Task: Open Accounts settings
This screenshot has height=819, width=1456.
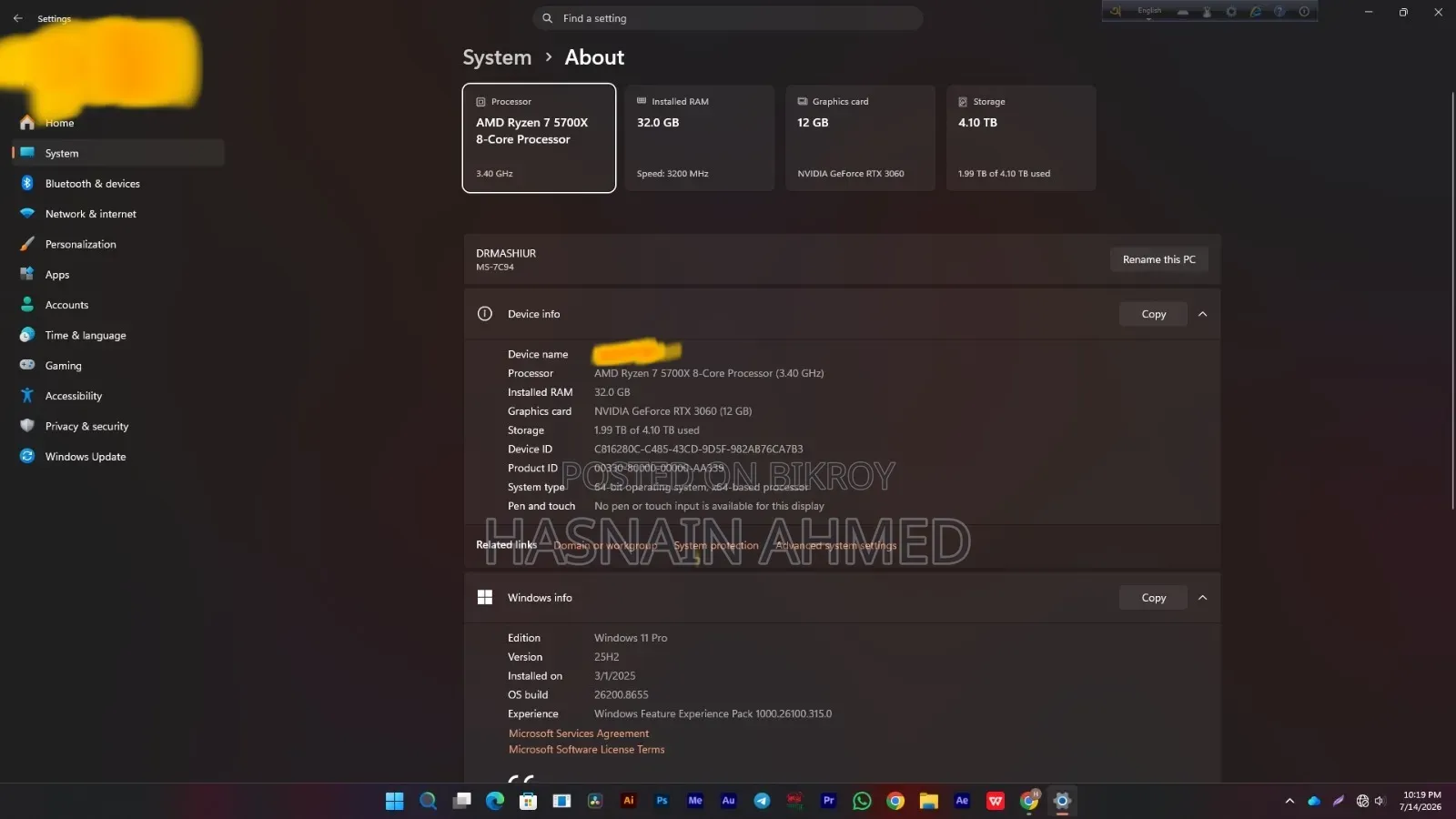Action: [x=118, y=305]
